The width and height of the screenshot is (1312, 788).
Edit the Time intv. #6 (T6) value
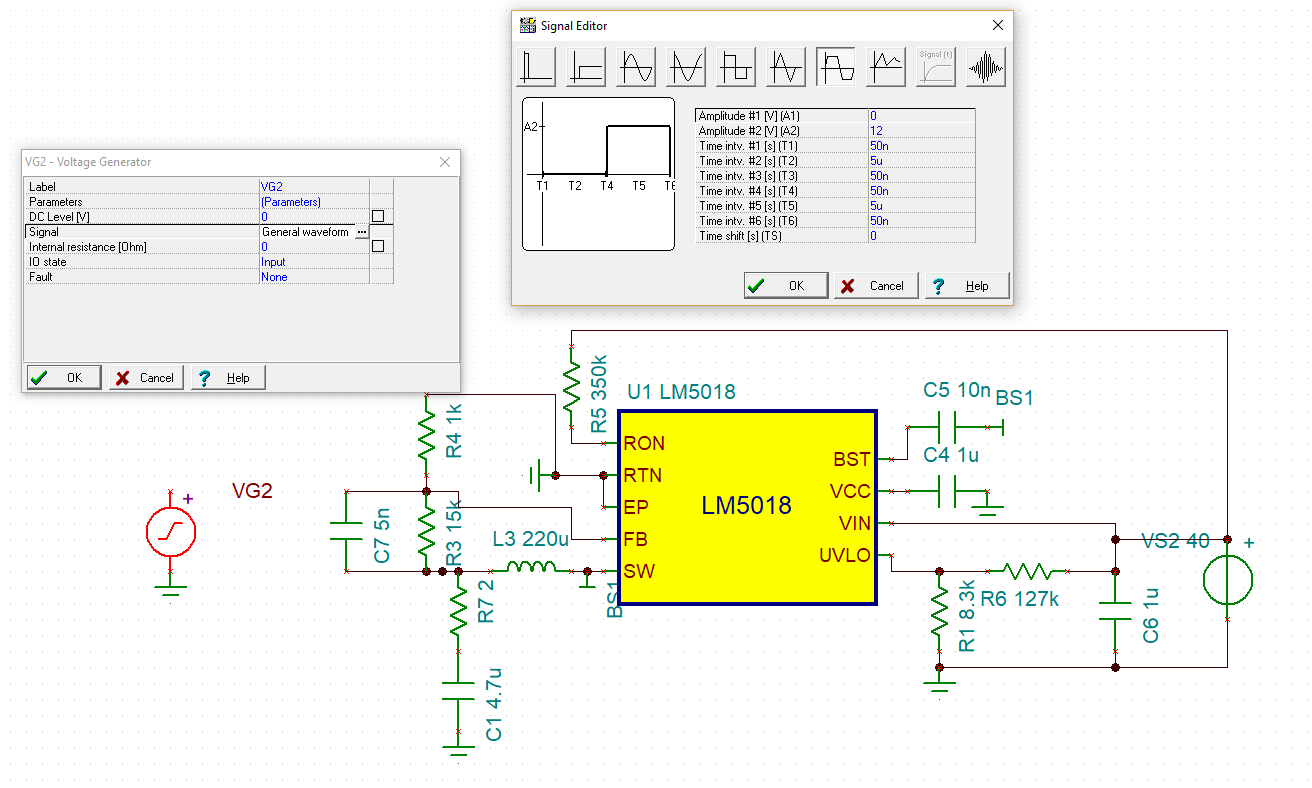click(x=921, y=221)
